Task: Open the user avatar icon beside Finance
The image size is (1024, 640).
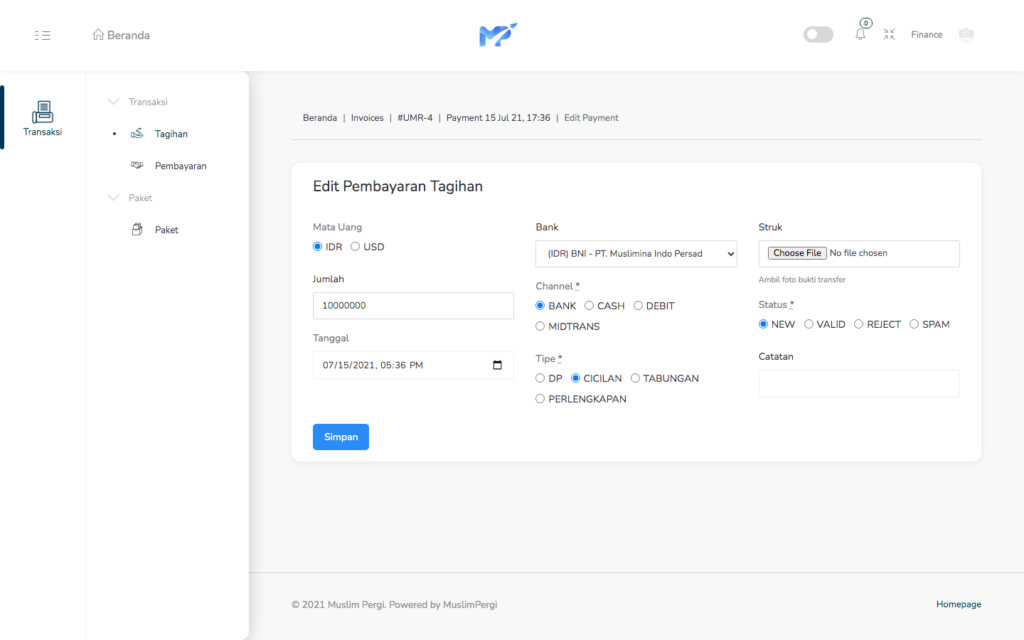Action: (965, 35)
